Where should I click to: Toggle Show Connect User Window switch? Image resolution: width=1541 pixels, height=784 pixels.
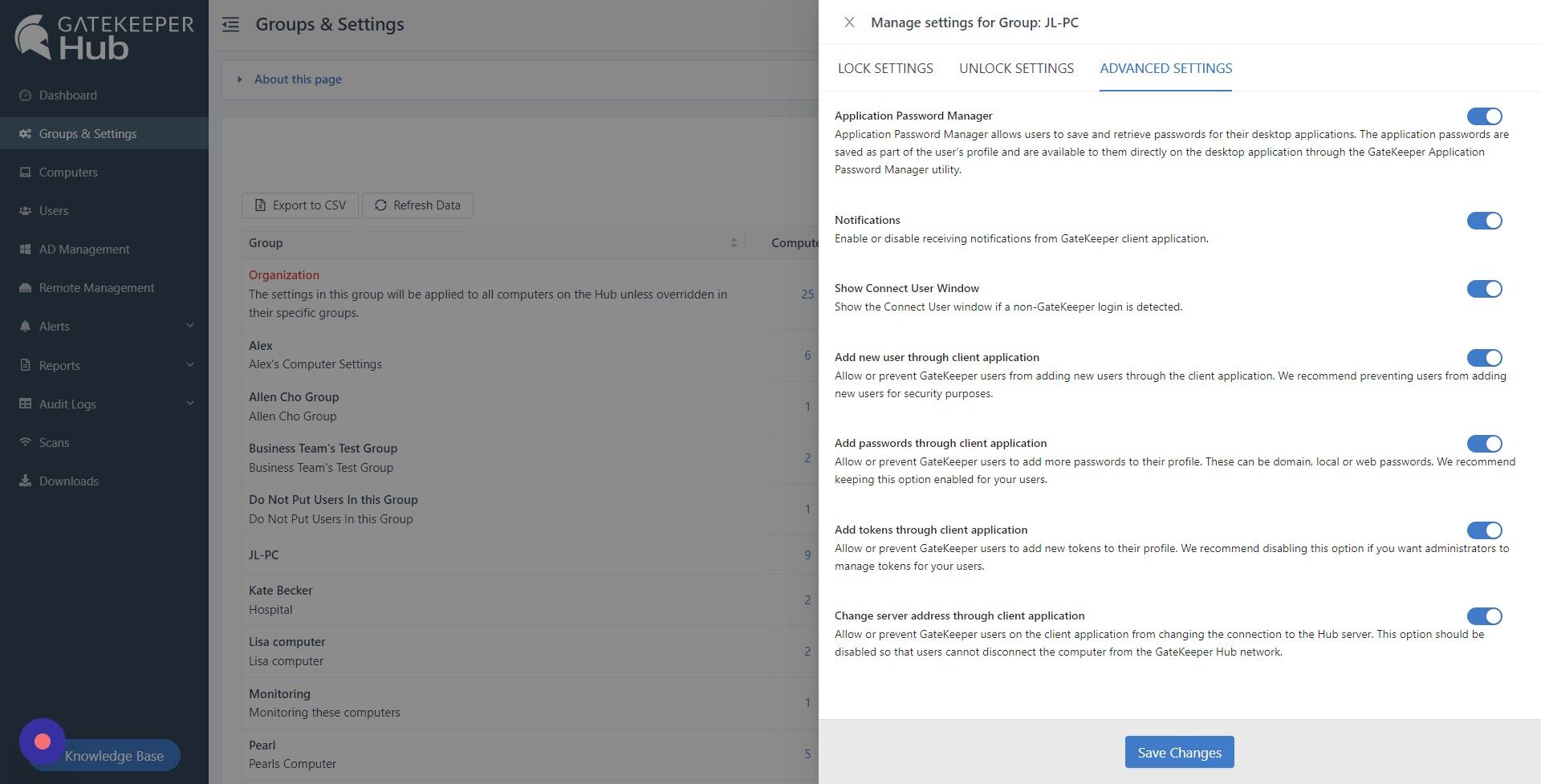[x=1484, y=289]
